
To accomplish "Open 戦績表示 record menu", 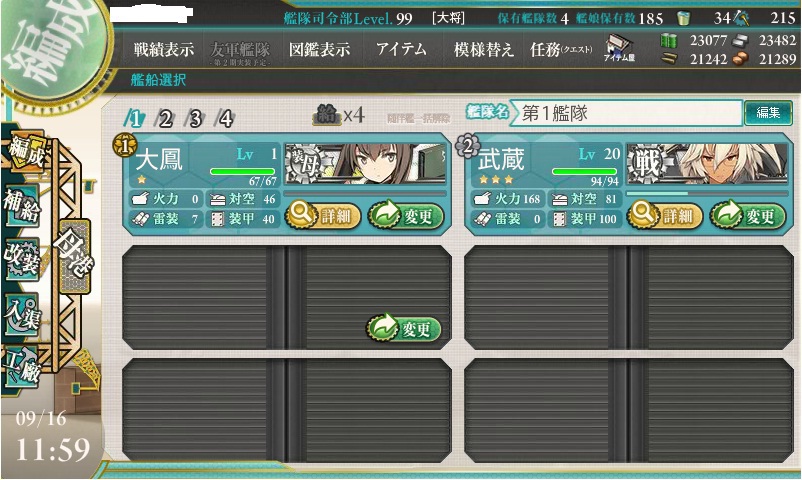I will (164, 50).
